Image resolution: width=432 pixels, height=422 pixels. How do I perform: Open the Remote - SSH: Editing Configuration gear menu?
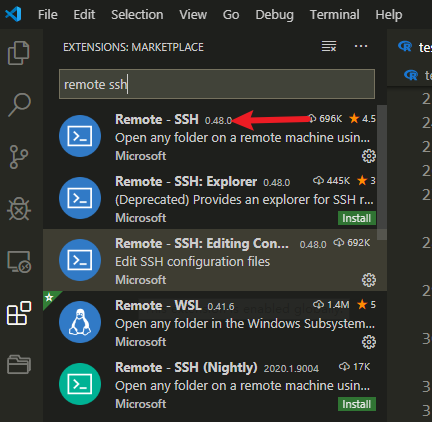369,280
